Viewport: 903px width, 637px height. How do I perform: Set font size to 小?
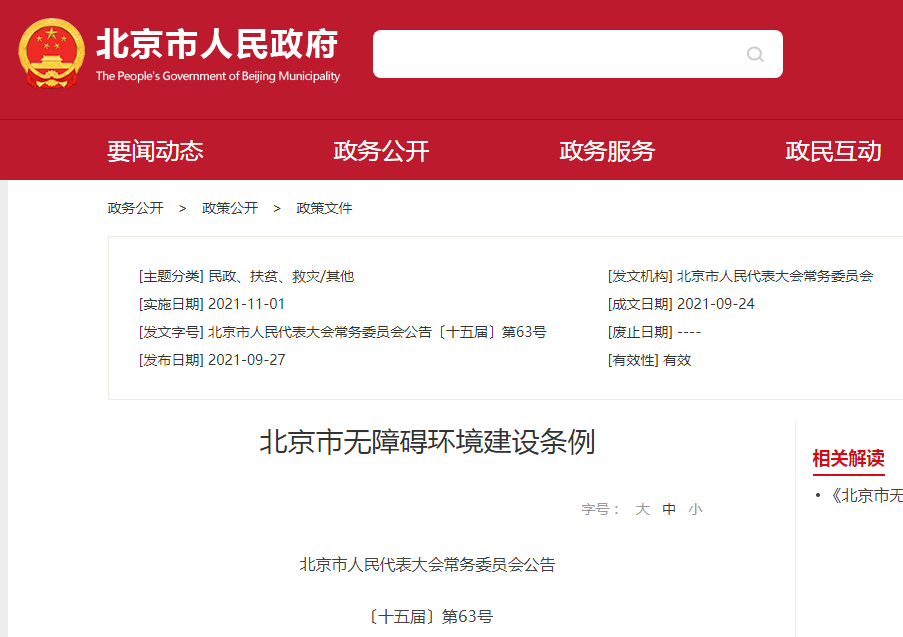pos(696,509)
